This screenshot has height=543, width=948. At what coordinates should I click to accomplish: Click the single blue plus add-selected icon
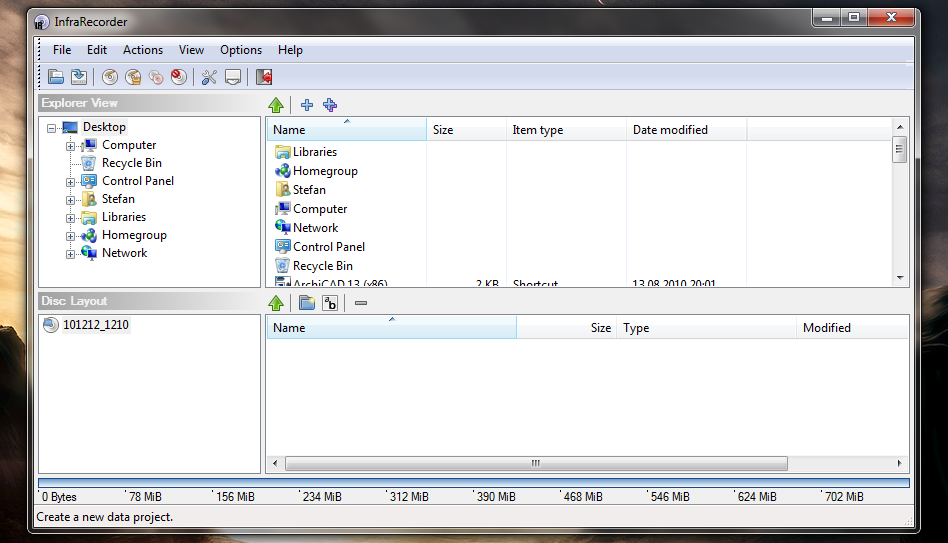click(x=307, y=105)
